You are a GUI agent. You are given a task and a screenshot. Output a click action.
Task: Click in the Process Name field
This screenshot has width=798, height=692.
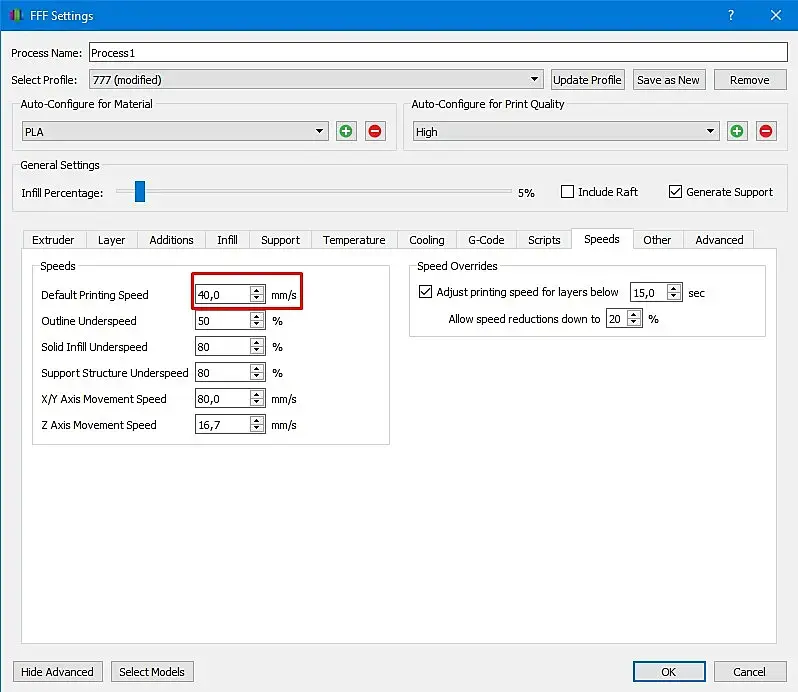click(x=438, y=52)
